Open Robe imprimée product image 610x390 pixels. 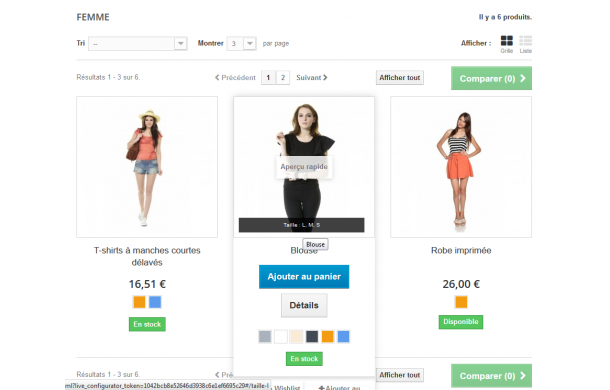(x=461, y=167)
